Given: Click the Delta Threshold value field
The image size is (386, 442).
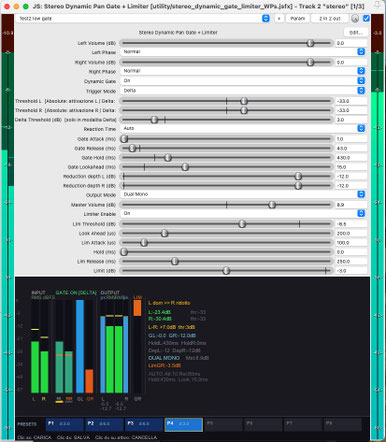Looking at the screenshot, I should 351,120.
